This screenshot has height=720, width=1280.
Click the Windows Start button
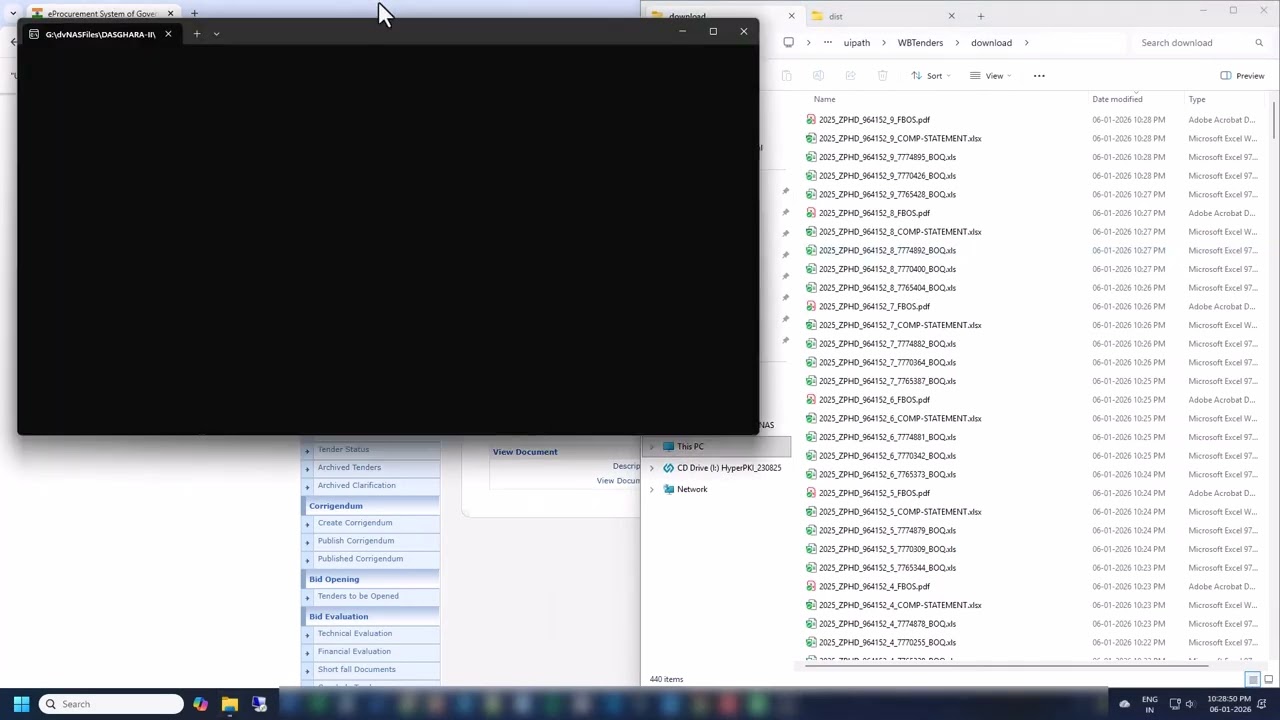click(21, 704)
